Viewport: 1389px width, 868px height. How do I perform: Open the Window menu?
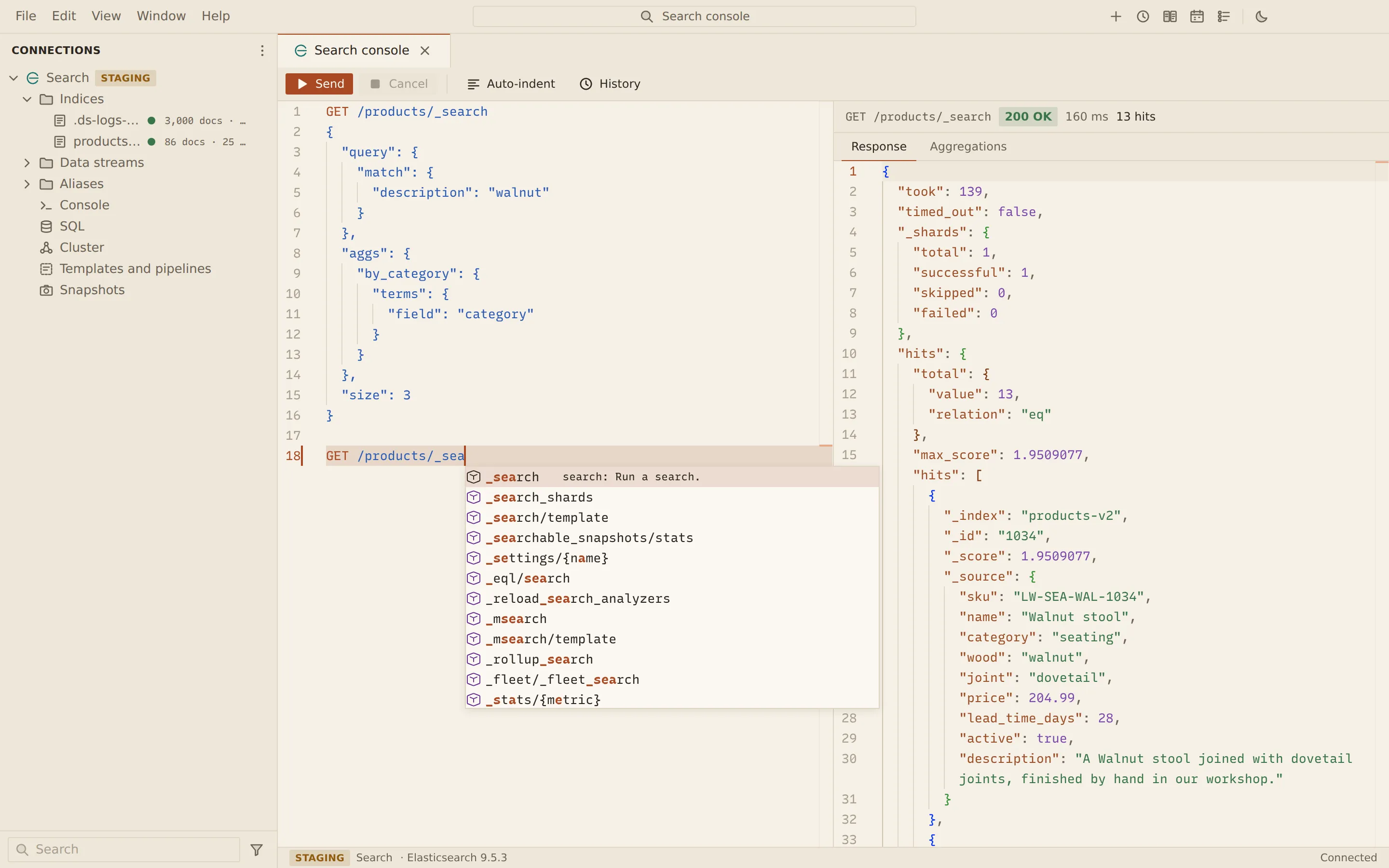coord(161,16)
